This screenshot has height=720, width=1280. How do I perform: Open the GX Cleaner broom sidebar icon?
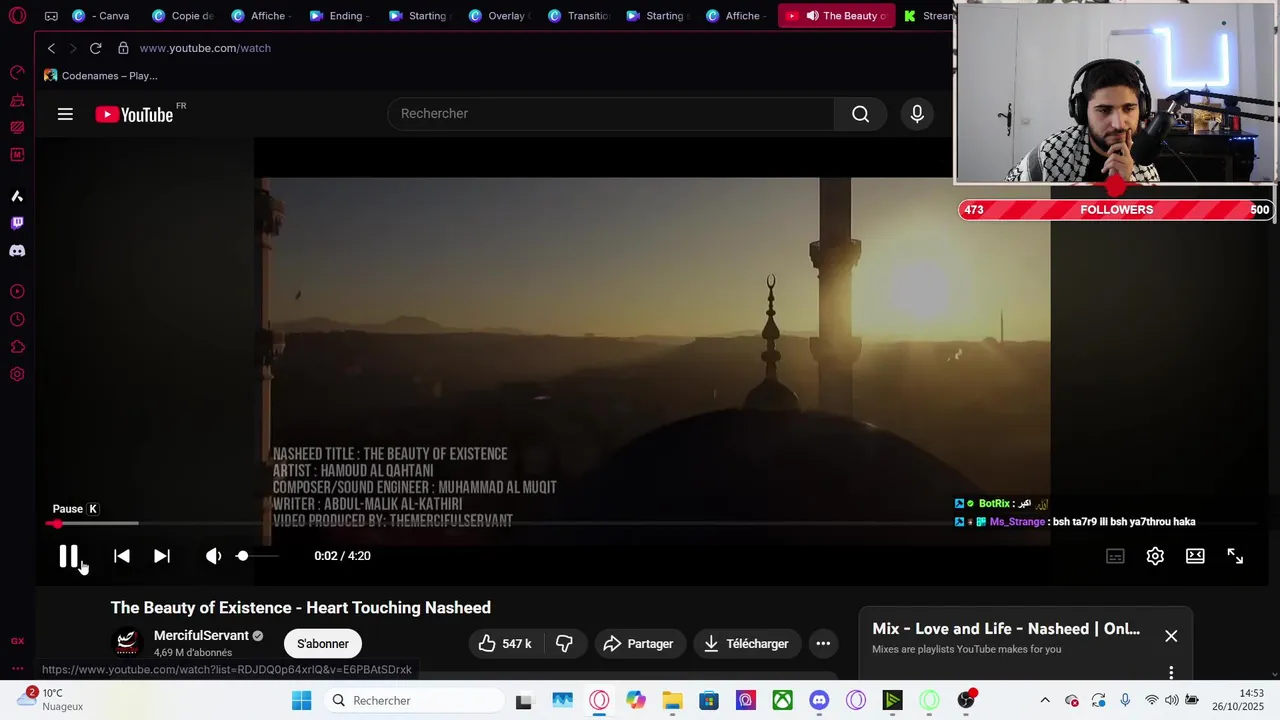17,100
